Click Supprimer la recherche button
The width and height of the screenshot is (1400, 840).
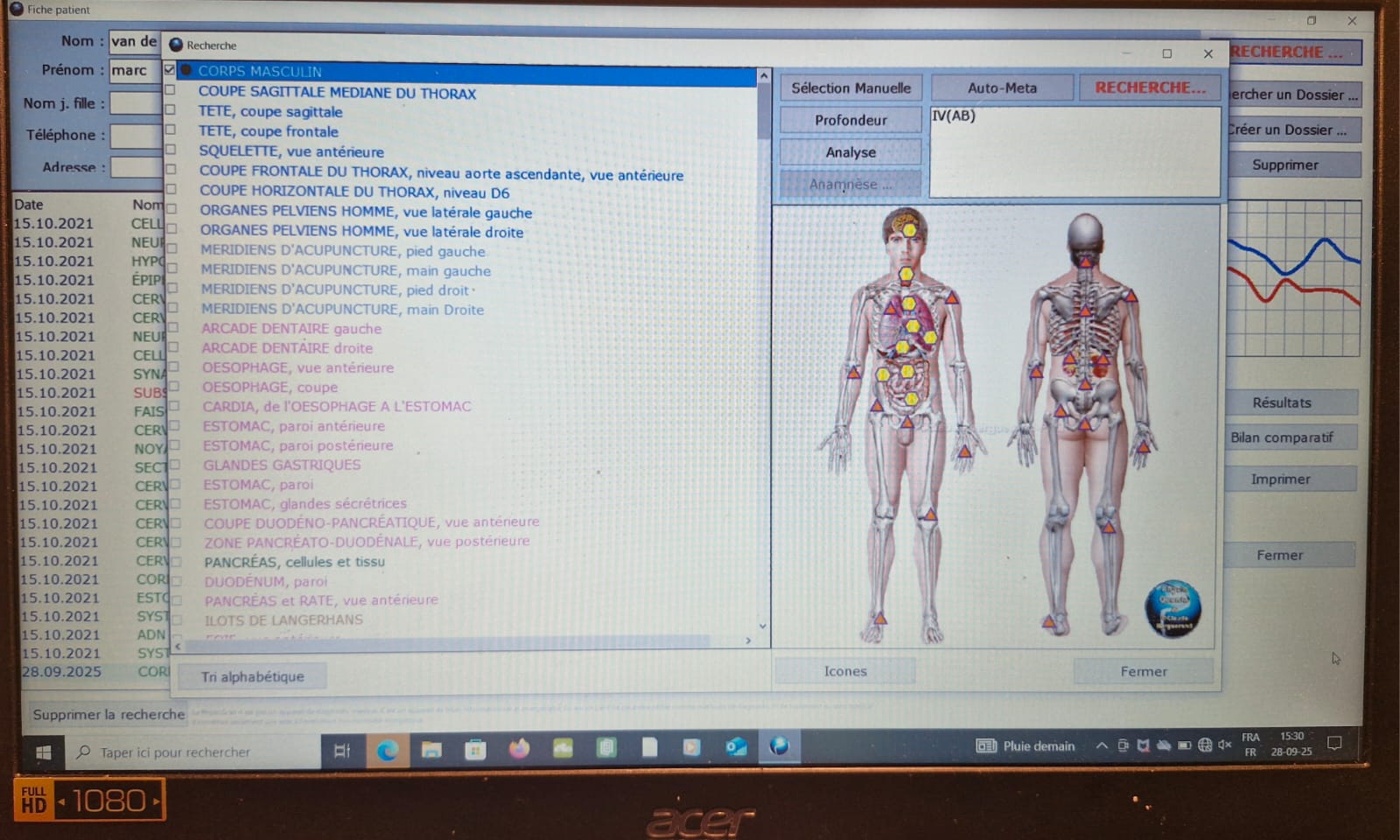108,714
